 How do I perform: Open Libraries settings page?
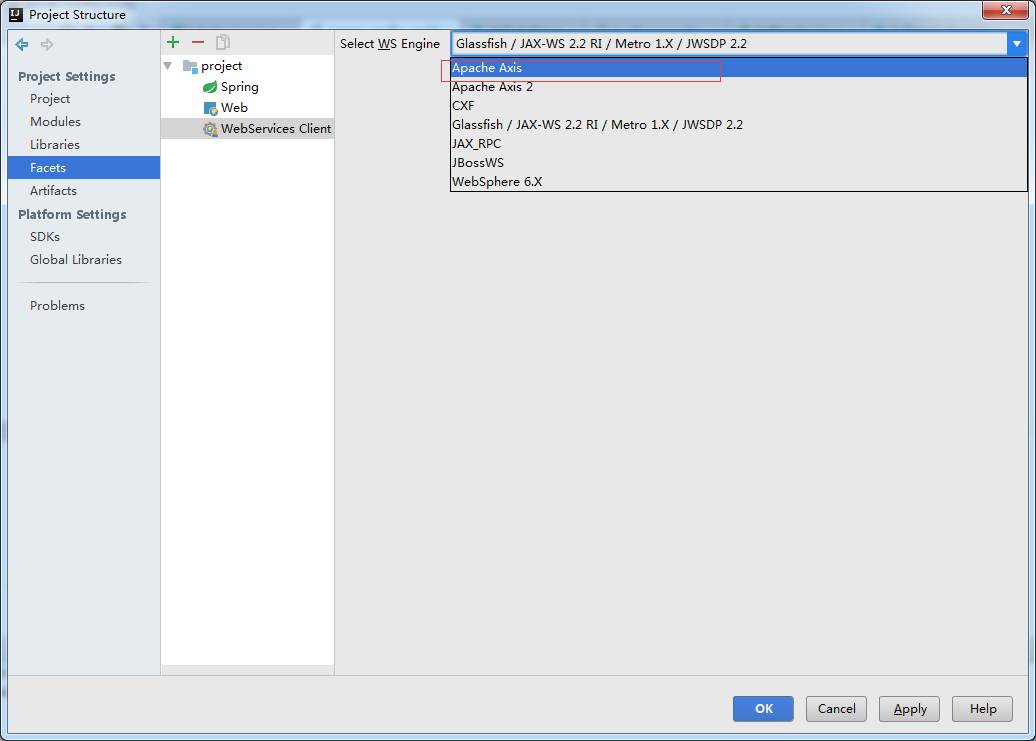[x=84, y=145]
